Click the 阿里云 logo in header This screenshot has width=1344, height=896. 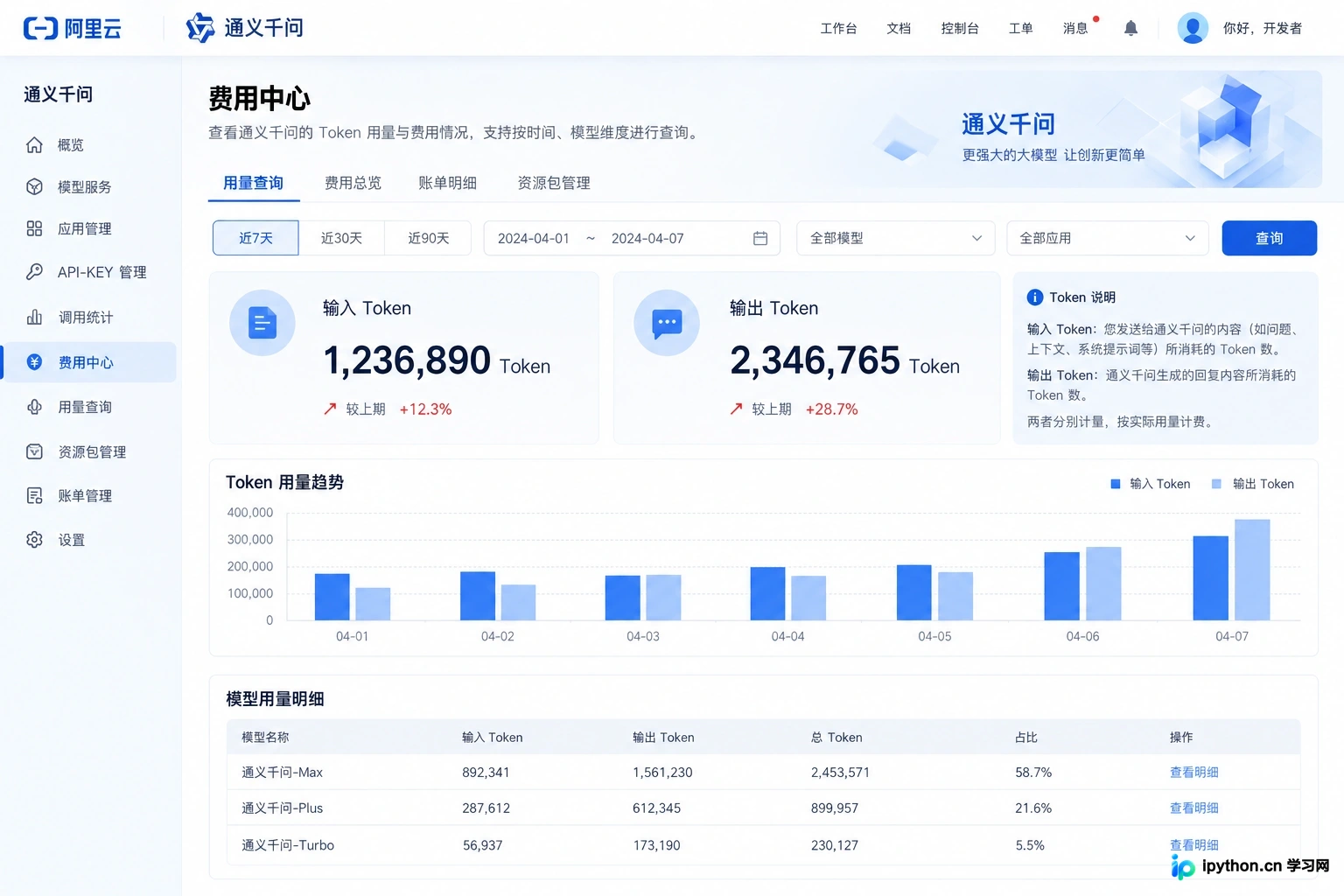72,28
